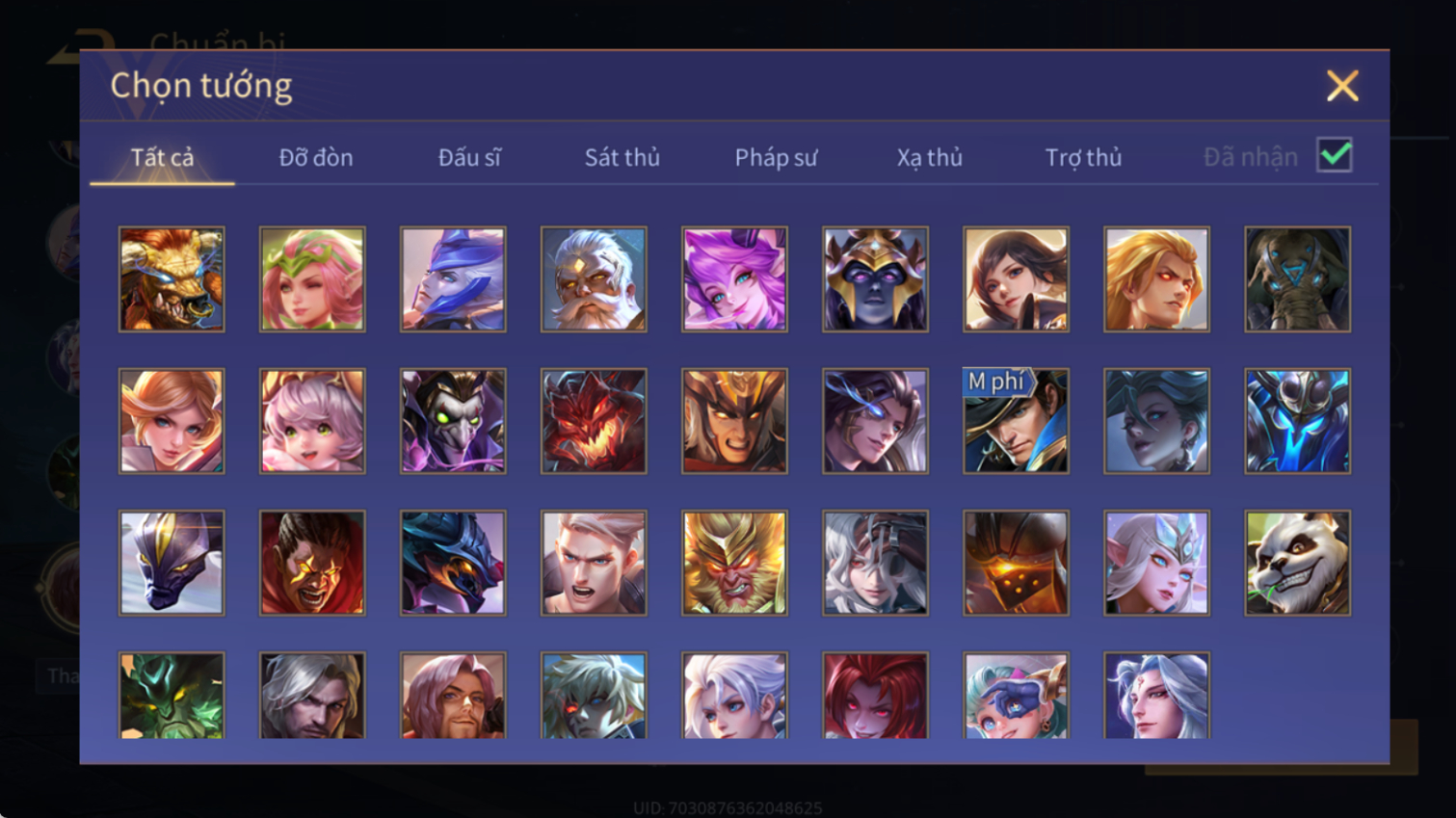Select the panda hero portrait
The image size is (1456, 818).
coord(1297,563)
